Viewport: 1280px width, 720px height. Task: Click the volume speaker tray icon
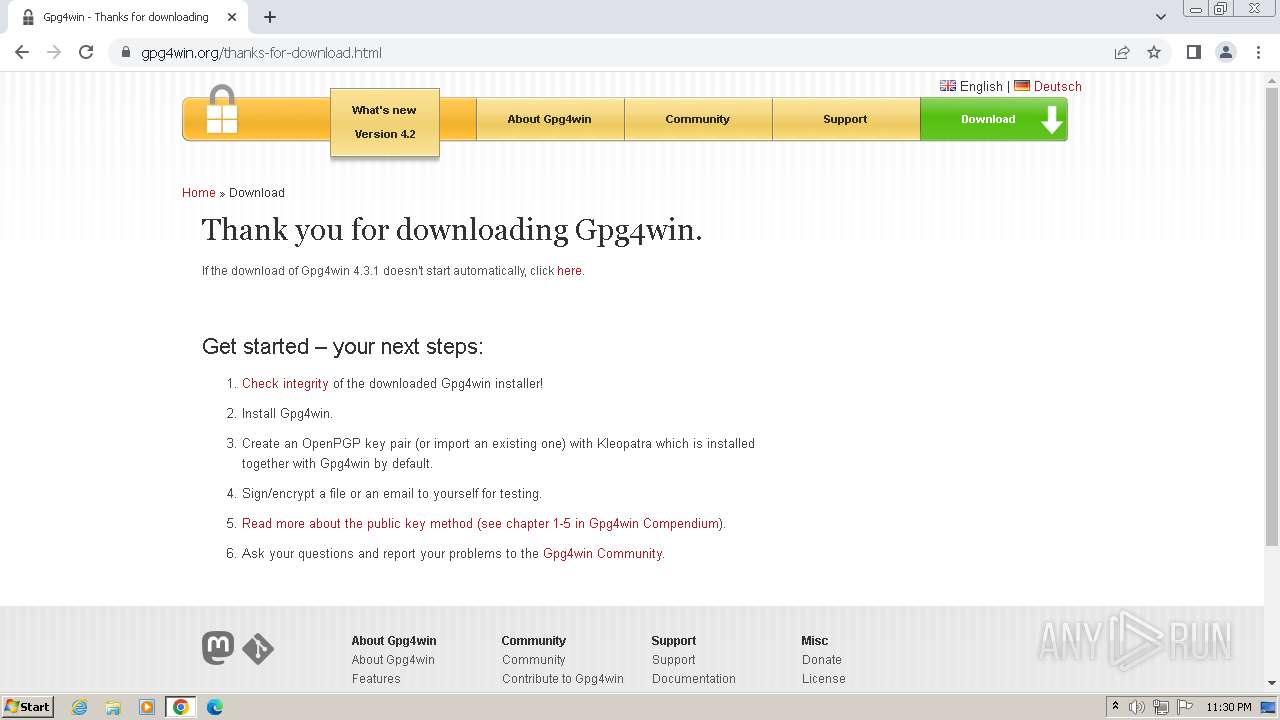[1137, 707]
